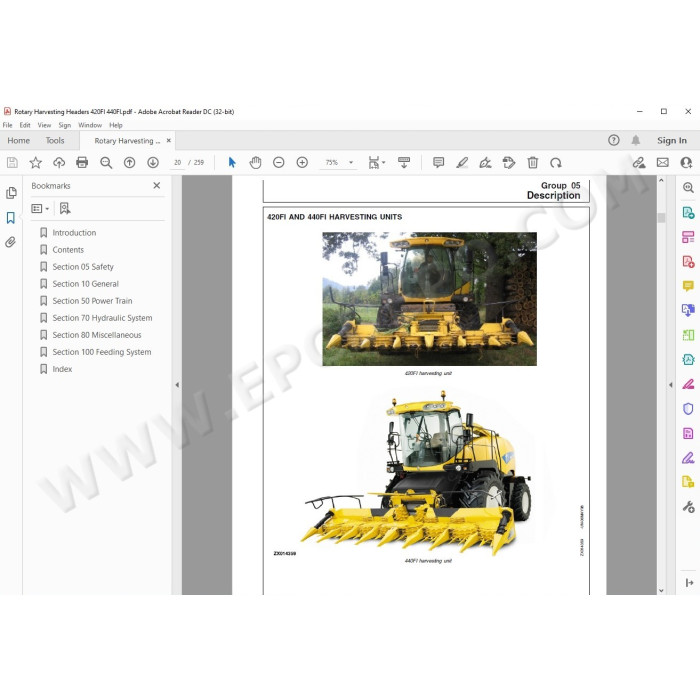The width and height of the screenshot is (700, 700).
Task: Close the Rotary Harvesting document tab
Action: click(169, 140)
